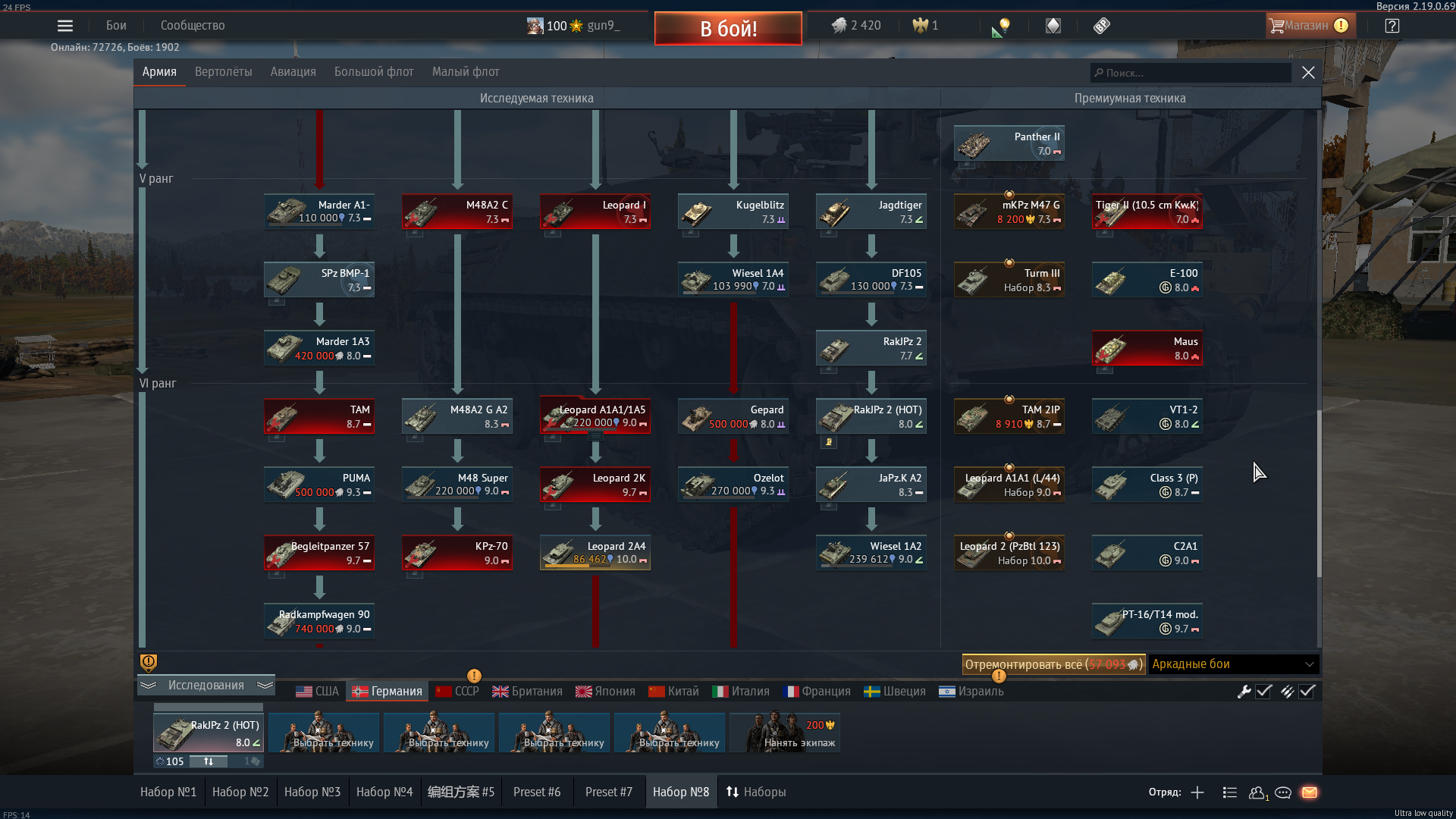
Task: Expand the Исследования panel left chevron
Action: click(x=148, y=686)
